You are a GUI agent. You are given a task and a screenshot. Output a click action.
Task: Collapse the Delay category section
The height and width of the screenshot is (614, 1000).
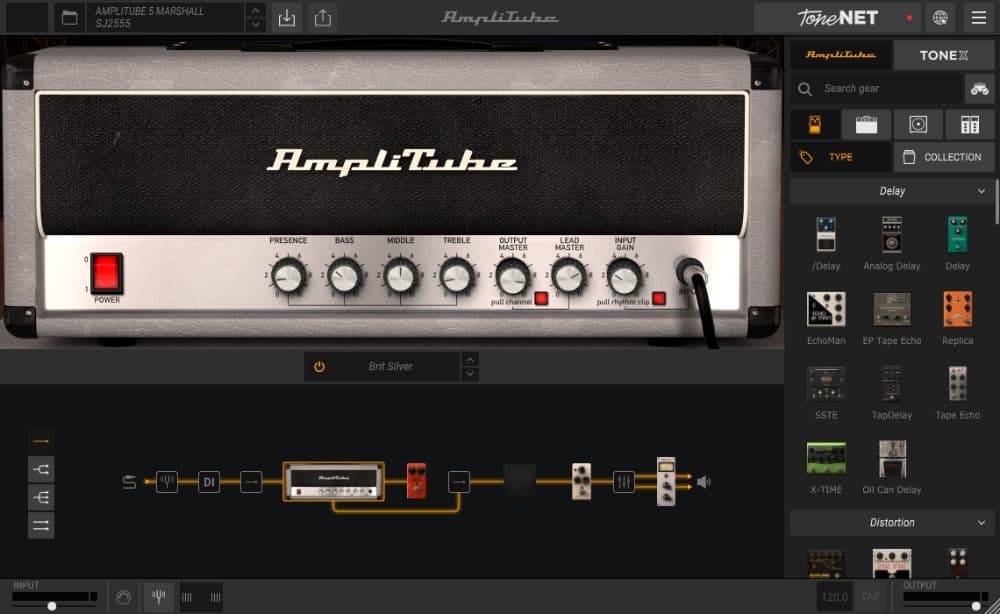[x=892, y=191]
